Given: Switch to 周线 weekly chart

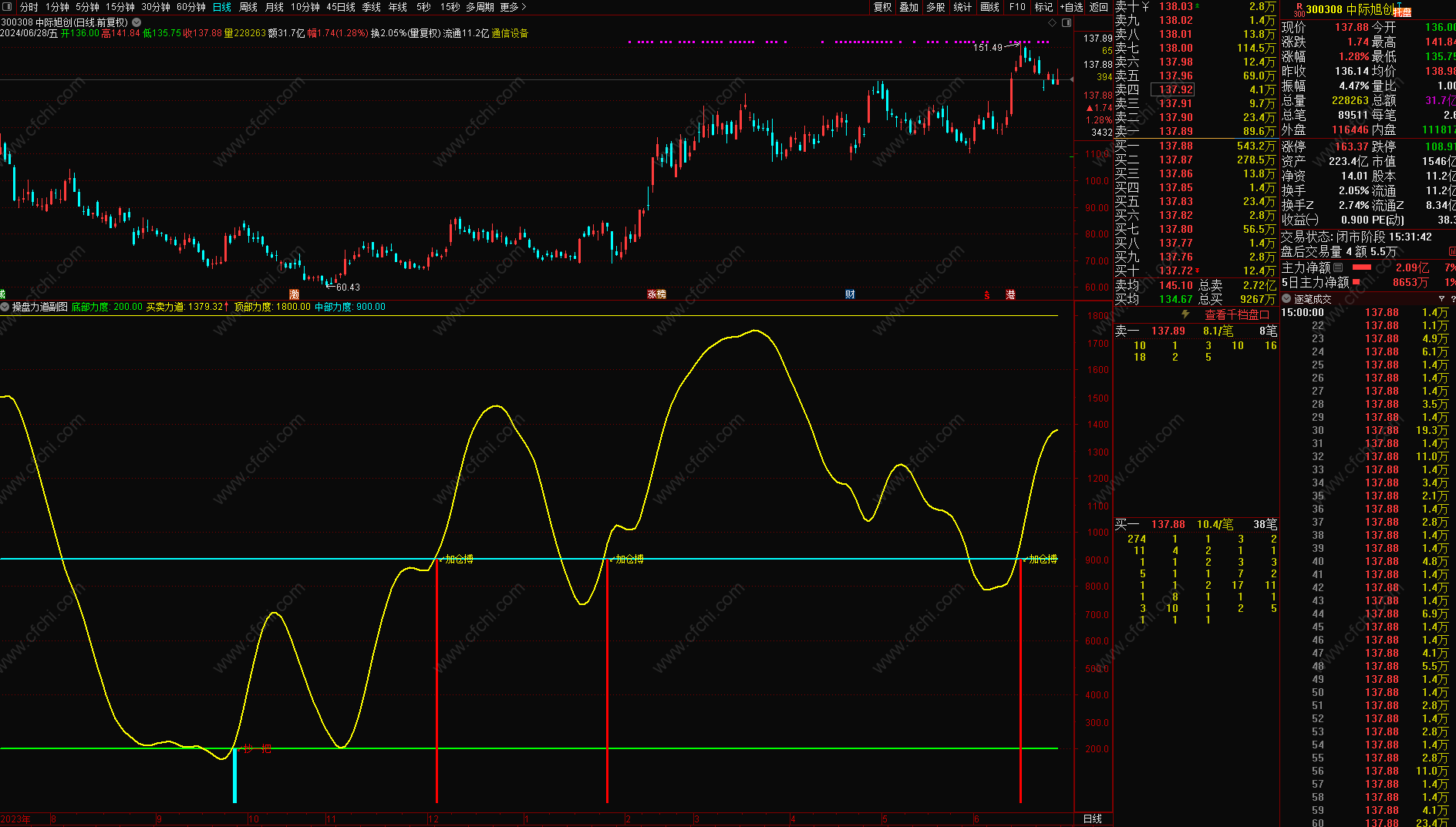Looking at the screenshot, I should [x=248, y=7].
